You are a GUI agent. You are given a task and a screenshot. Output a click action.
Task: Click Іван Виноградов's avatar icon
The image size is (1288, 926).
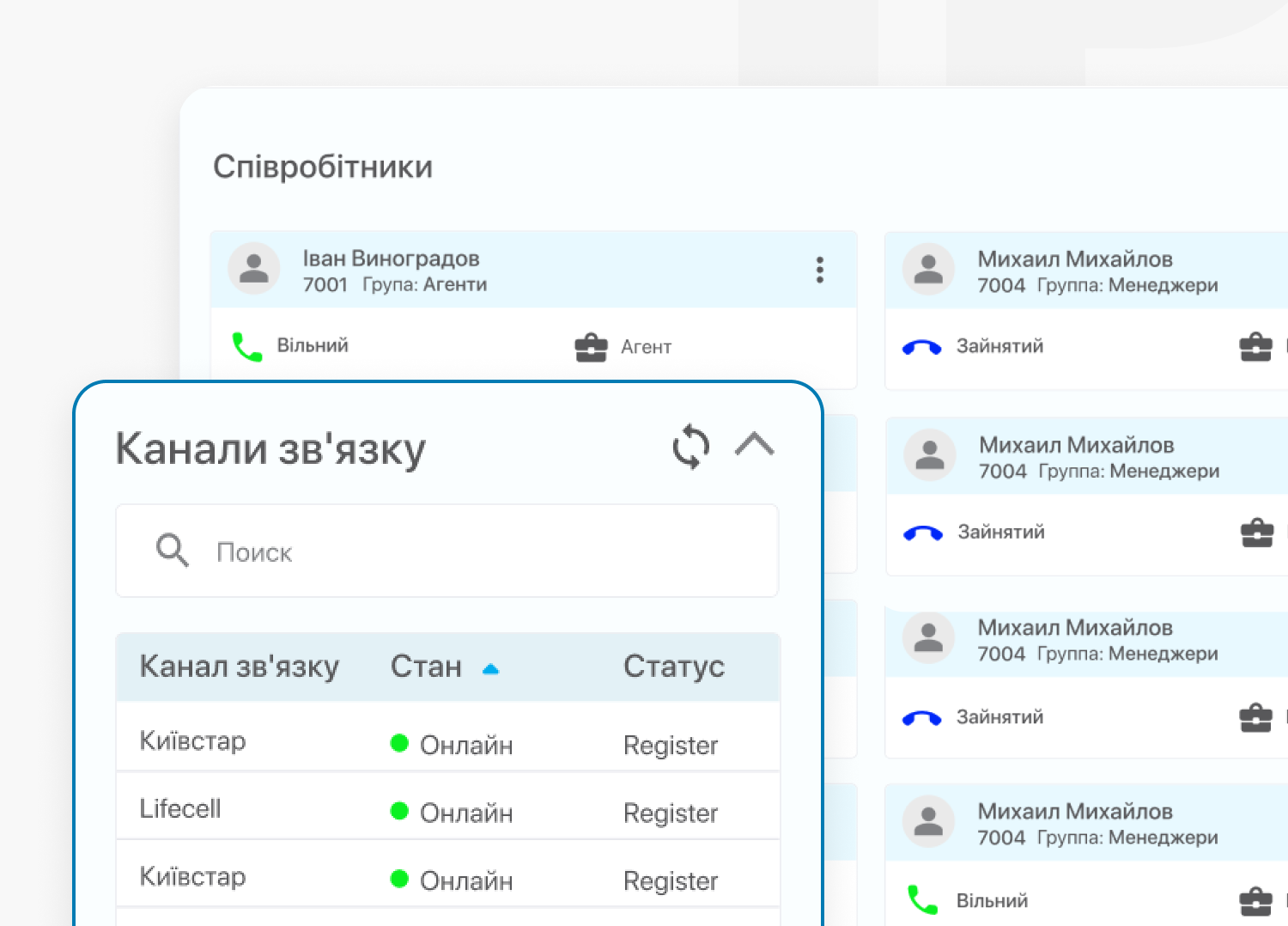pyautogui.click(x=253, y=269)
